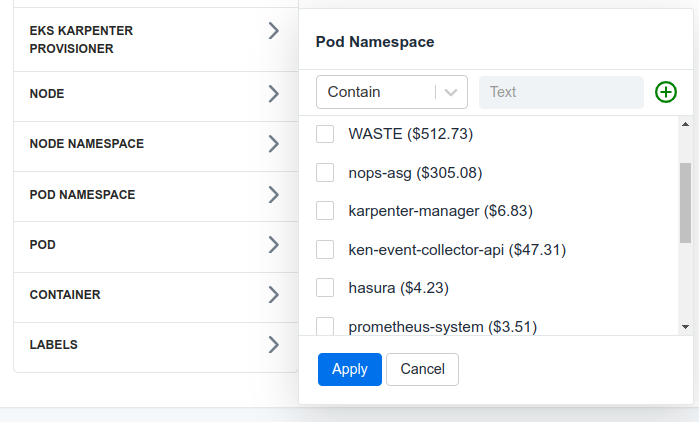
Task: Expand EKS Karpenter Provisioner chevron arrow
Action: click(274, 31)
